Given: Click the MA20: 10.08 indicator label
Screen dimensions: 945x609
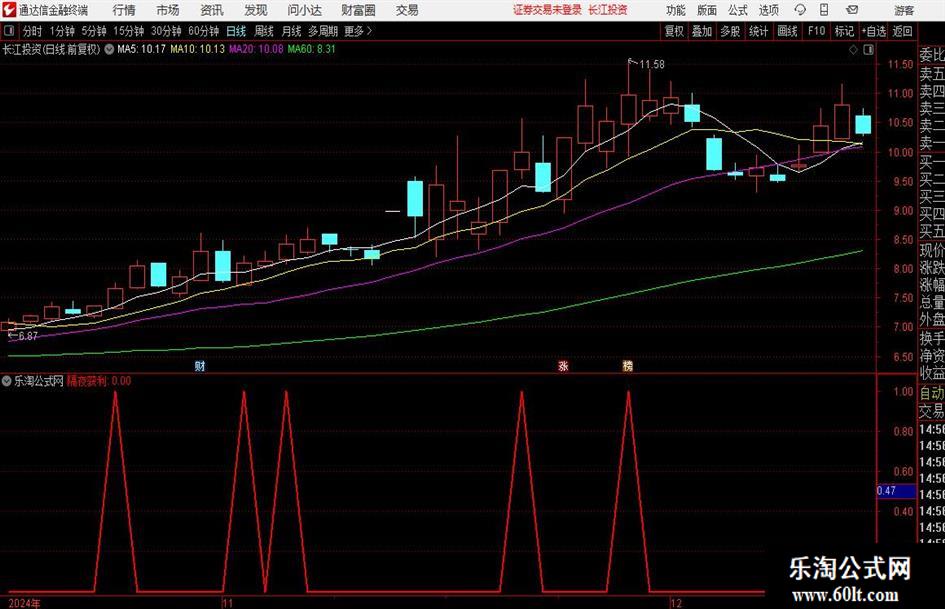Looking at the screenshot, I should tap(256, 49).
